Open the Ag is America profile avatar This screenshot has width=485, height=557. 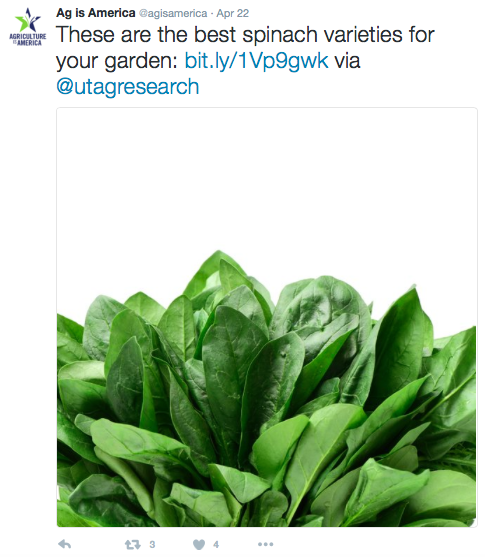point(28,26)
